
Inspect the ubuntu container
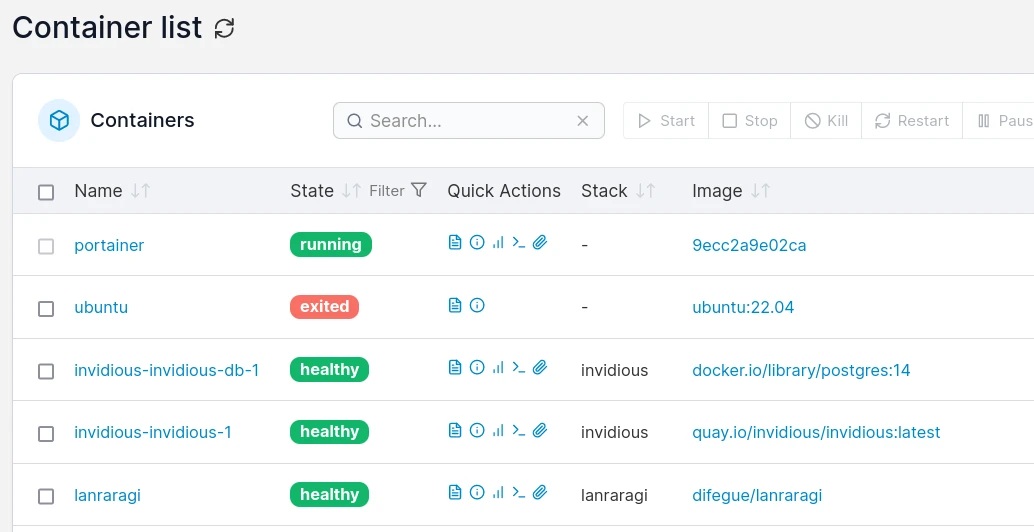tap(477, 305)
